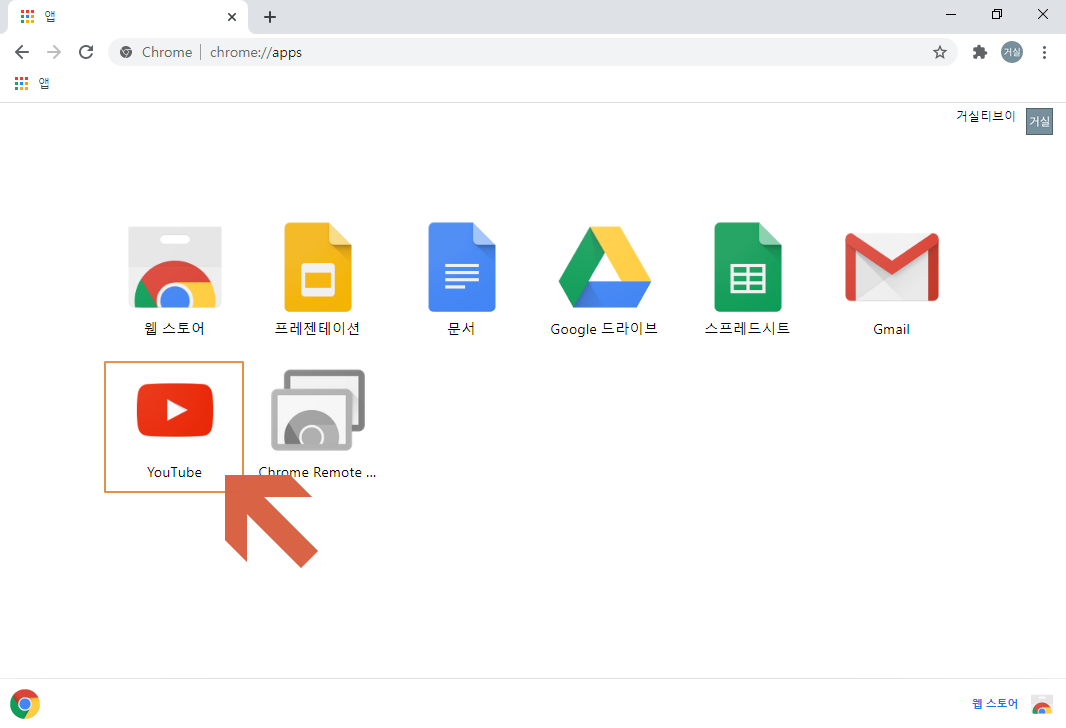
Task: Close the 앱 tab
Action: (x=232, y=17)
